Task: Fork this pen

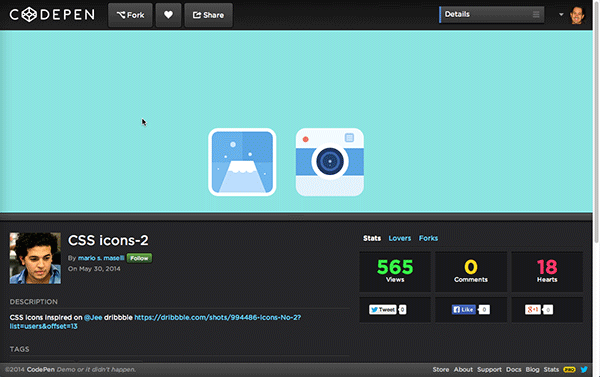Action: click(130, 15)
